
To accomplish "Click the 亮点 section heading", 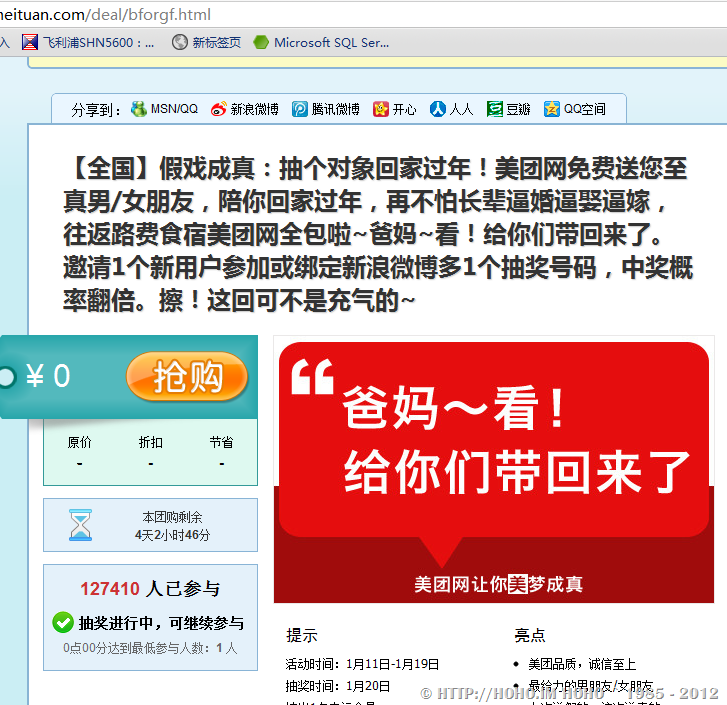I will pos(529,635).
